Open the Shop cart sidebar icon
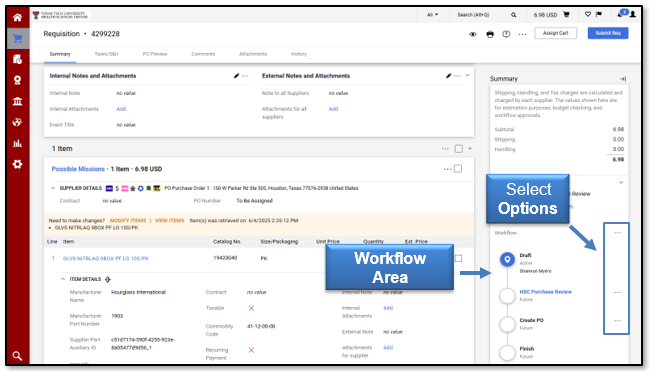This screenshot has width=651, height=371. click(17, 39)
